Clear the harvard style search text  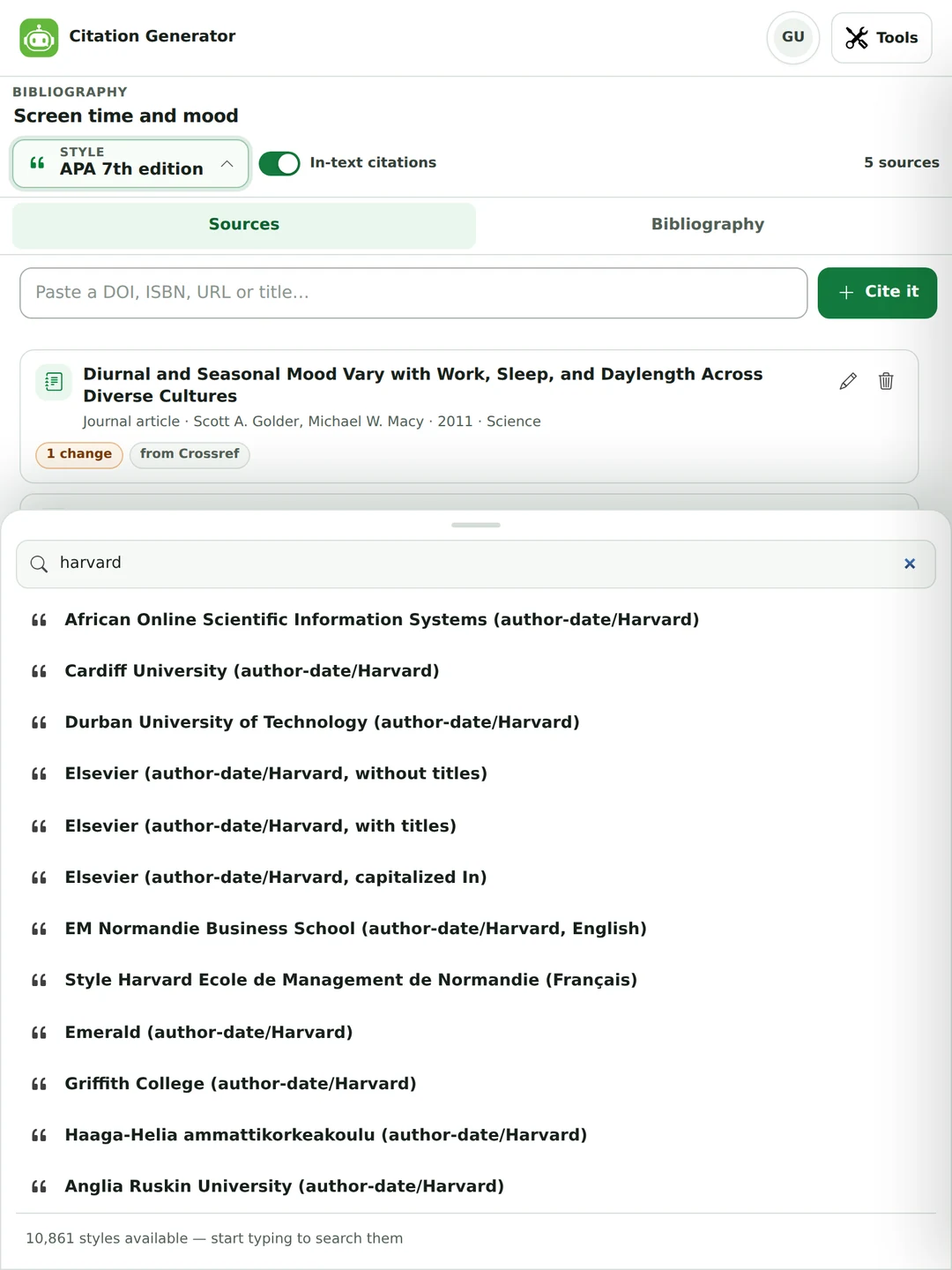pyautogui.click(x=910, y=564)
